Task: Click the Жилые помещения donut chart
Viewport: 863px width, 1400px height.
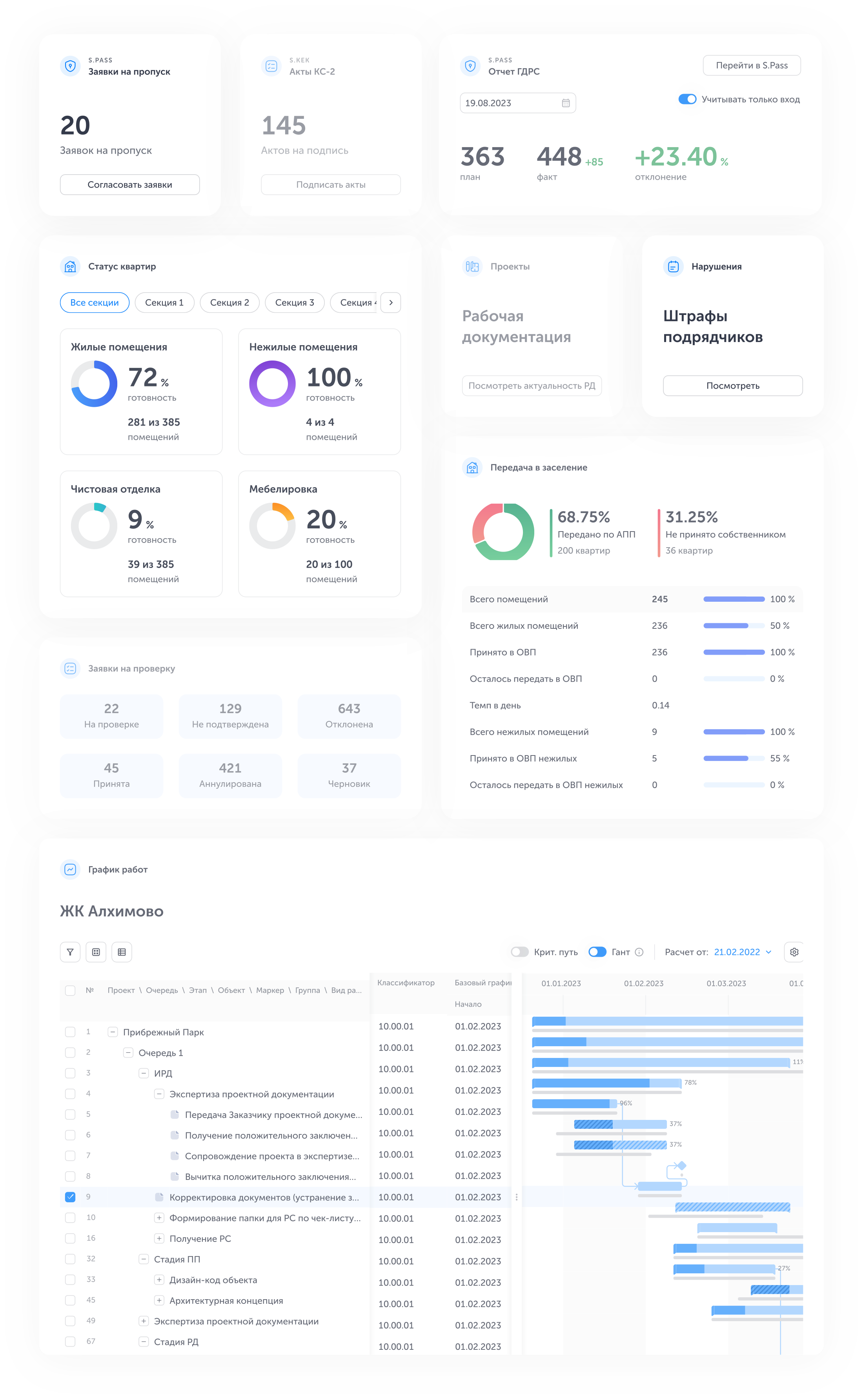Action: (x=94, y=384)
